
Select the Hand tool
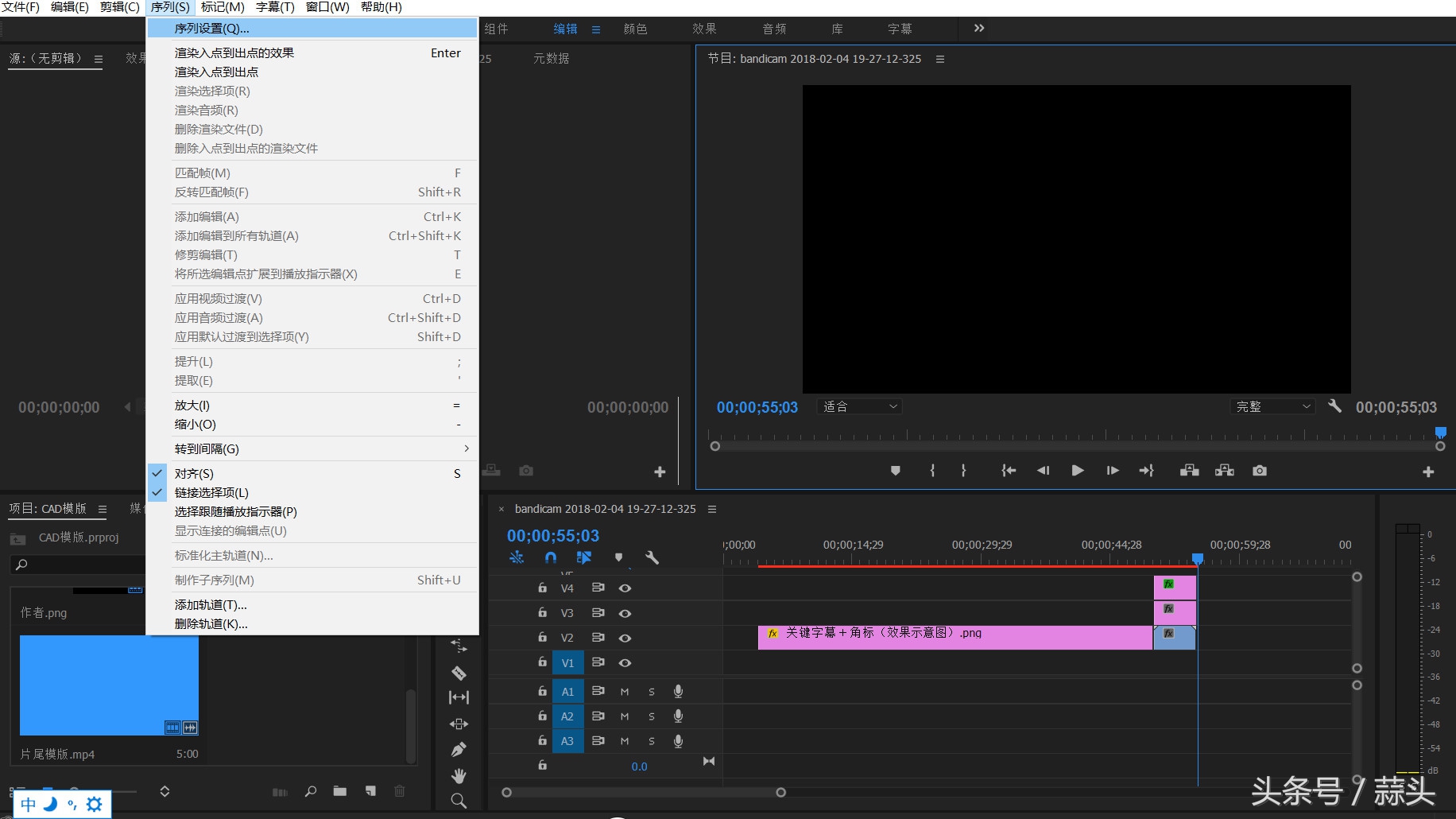click(459, 775)
